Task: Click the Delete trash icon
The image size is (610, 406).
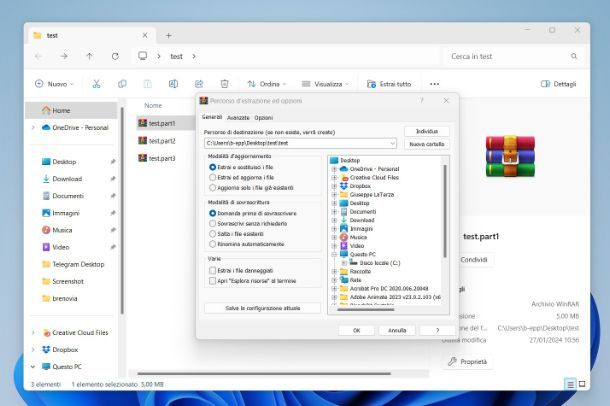Action: [x=224, y=84]
